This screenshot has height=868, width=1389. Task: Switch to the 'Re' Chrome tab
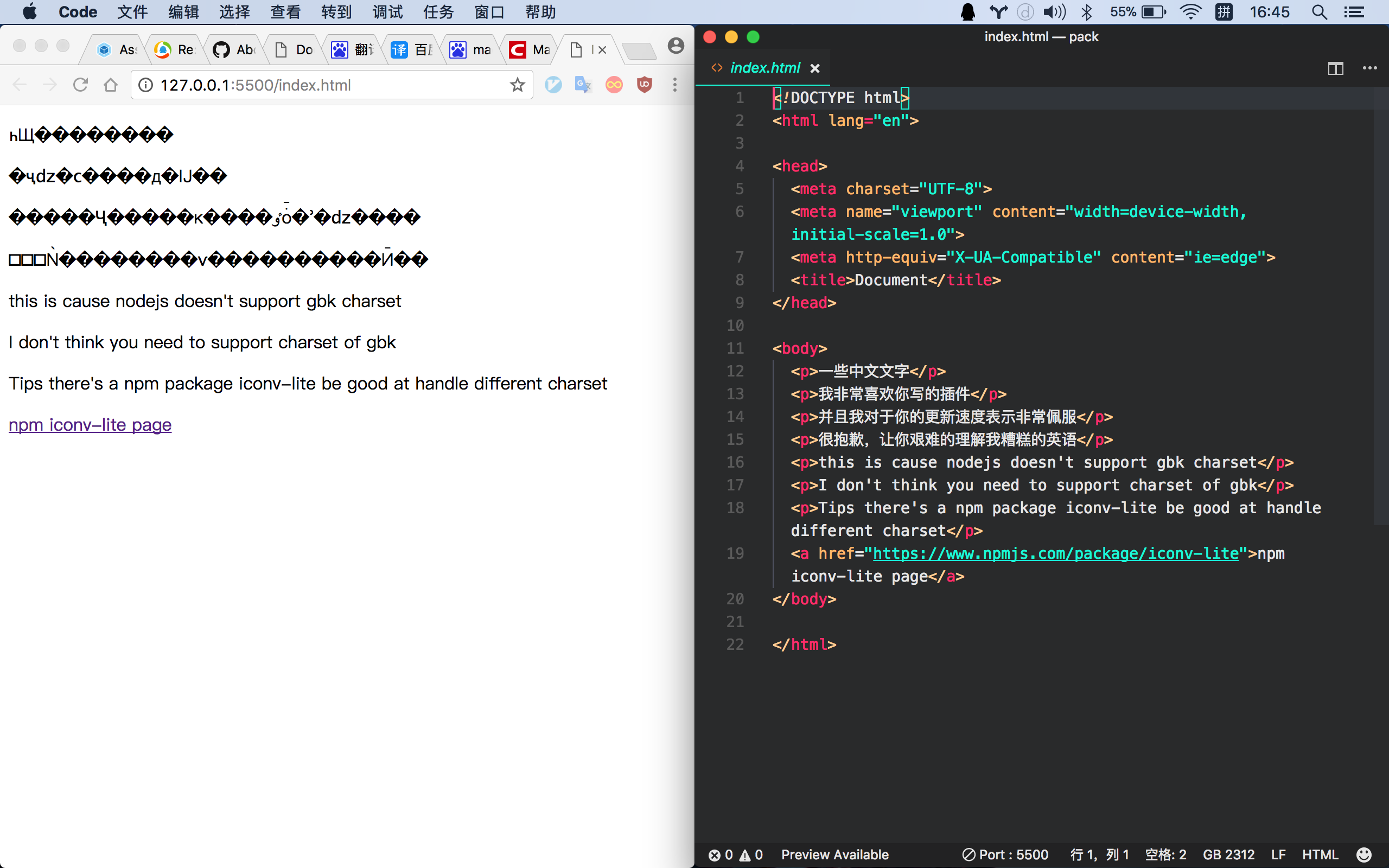click(x=175, y=50)
